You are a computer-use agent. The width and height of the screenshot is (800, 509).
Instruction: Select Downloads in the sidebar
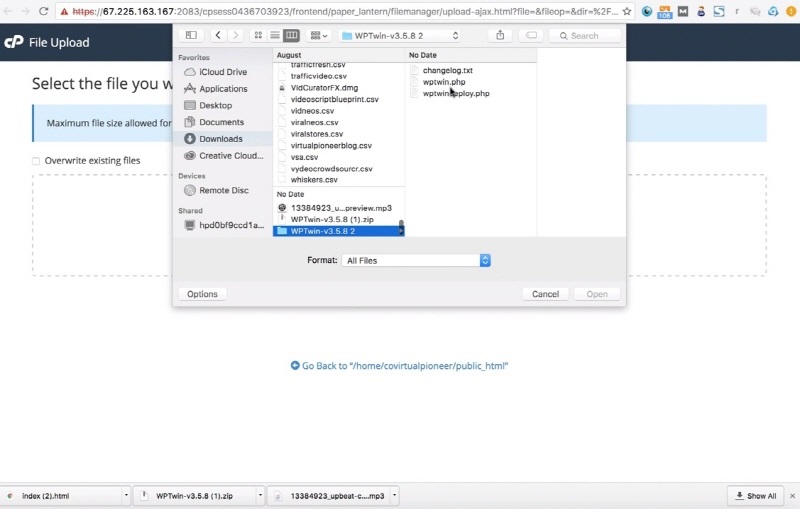(222, 139)
